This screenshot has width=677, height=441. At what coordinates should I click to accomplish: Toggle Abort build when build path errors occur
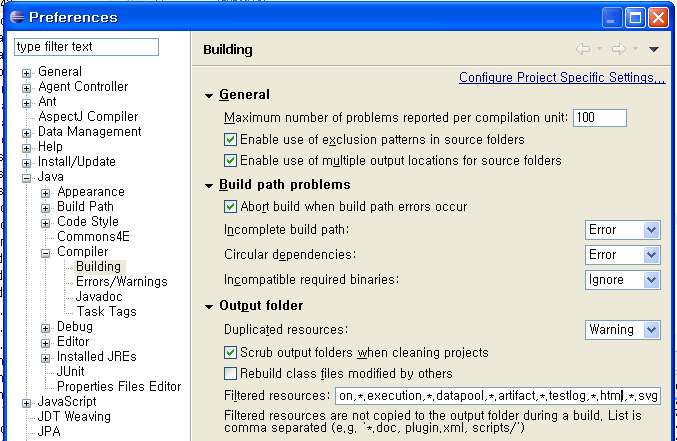click(230, 206)
